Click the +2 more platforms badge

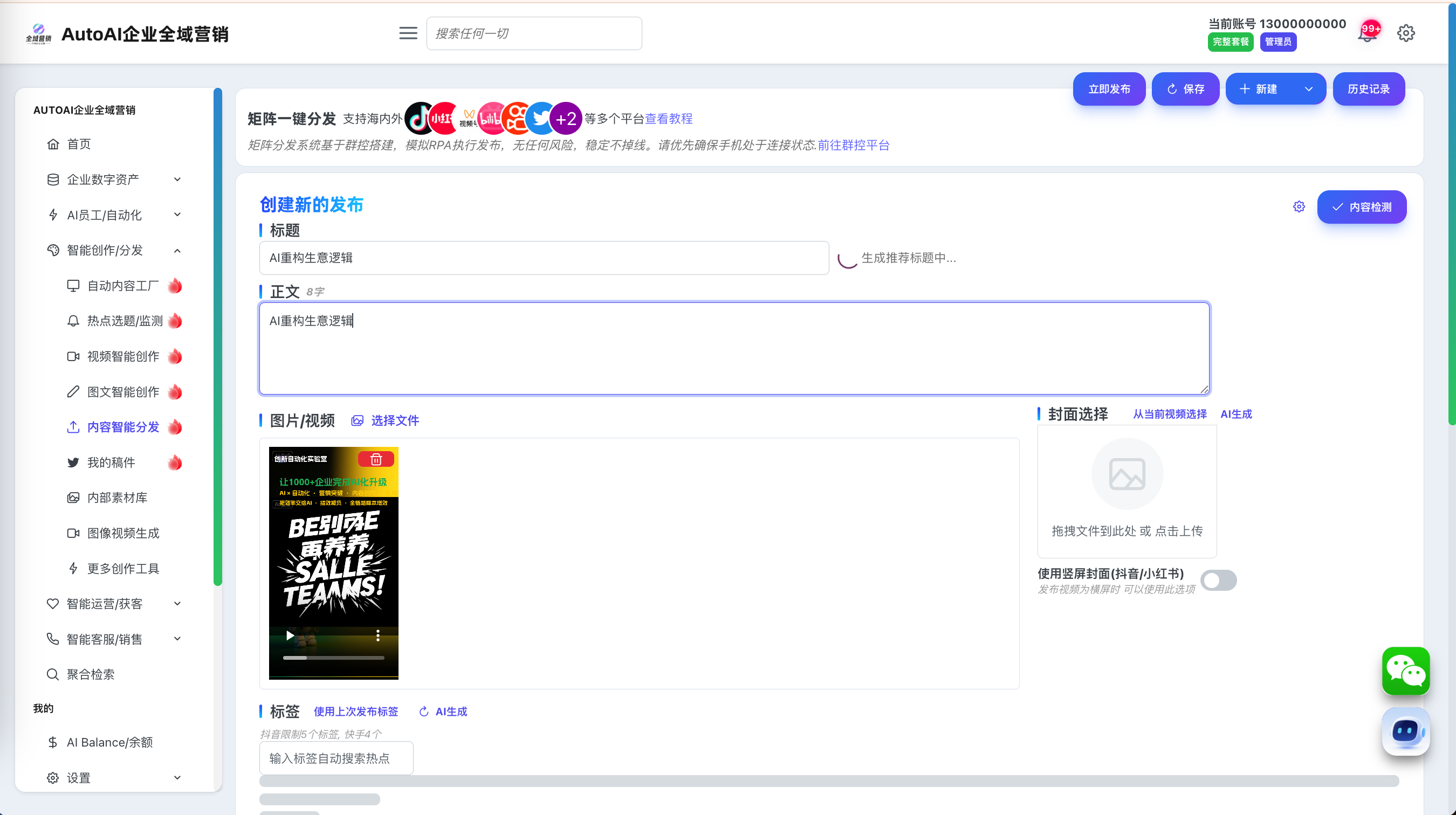coord(565,119)
